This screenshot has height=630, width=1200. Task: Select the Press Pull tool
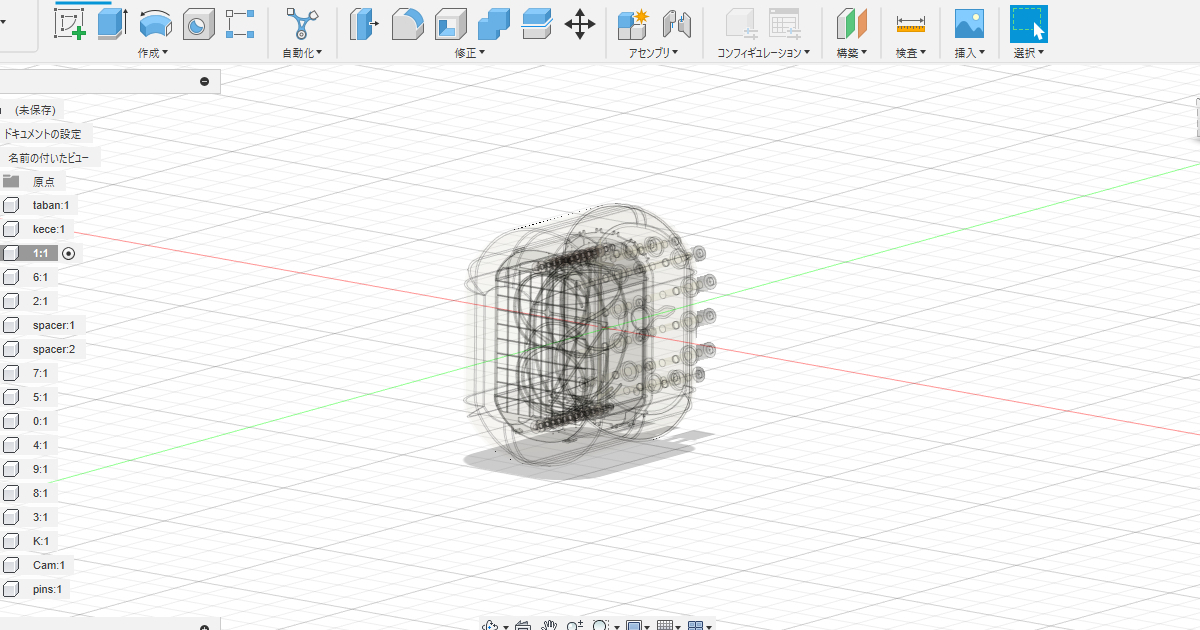click(x=365, y=23)
